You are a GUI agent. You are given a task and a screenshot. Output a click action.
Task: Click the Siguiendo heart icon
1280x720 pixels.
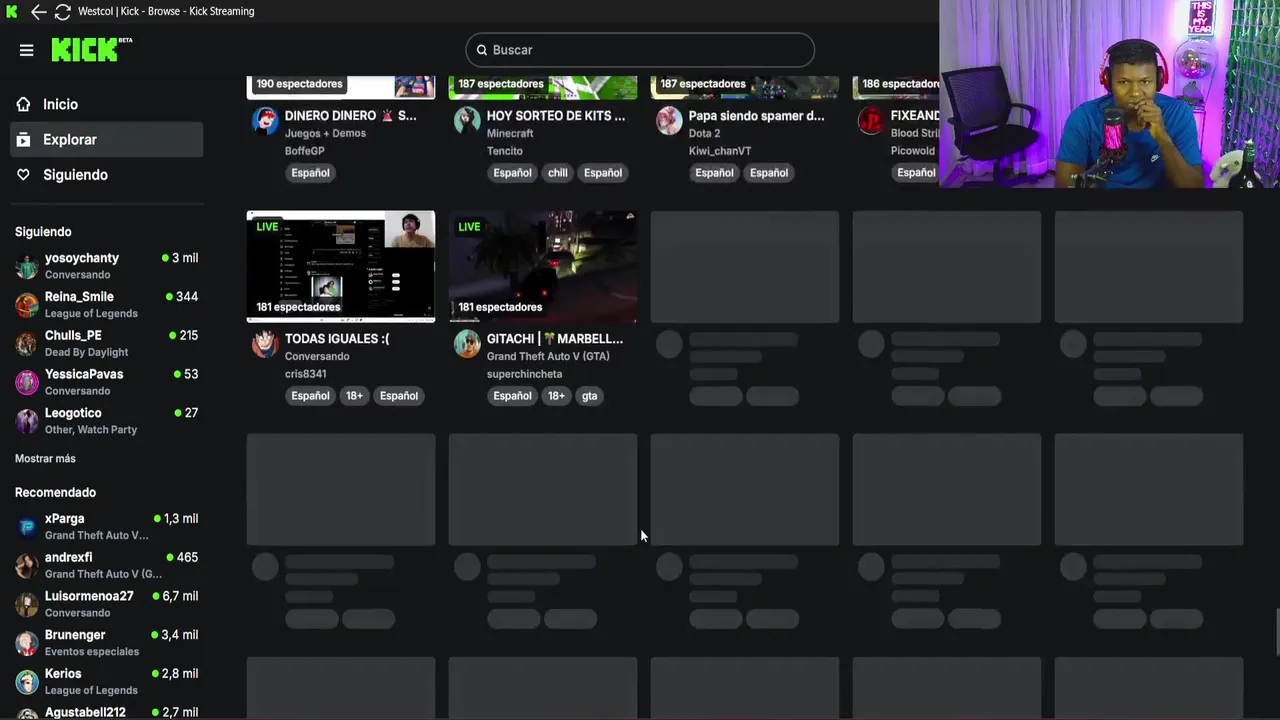[23, 175]
